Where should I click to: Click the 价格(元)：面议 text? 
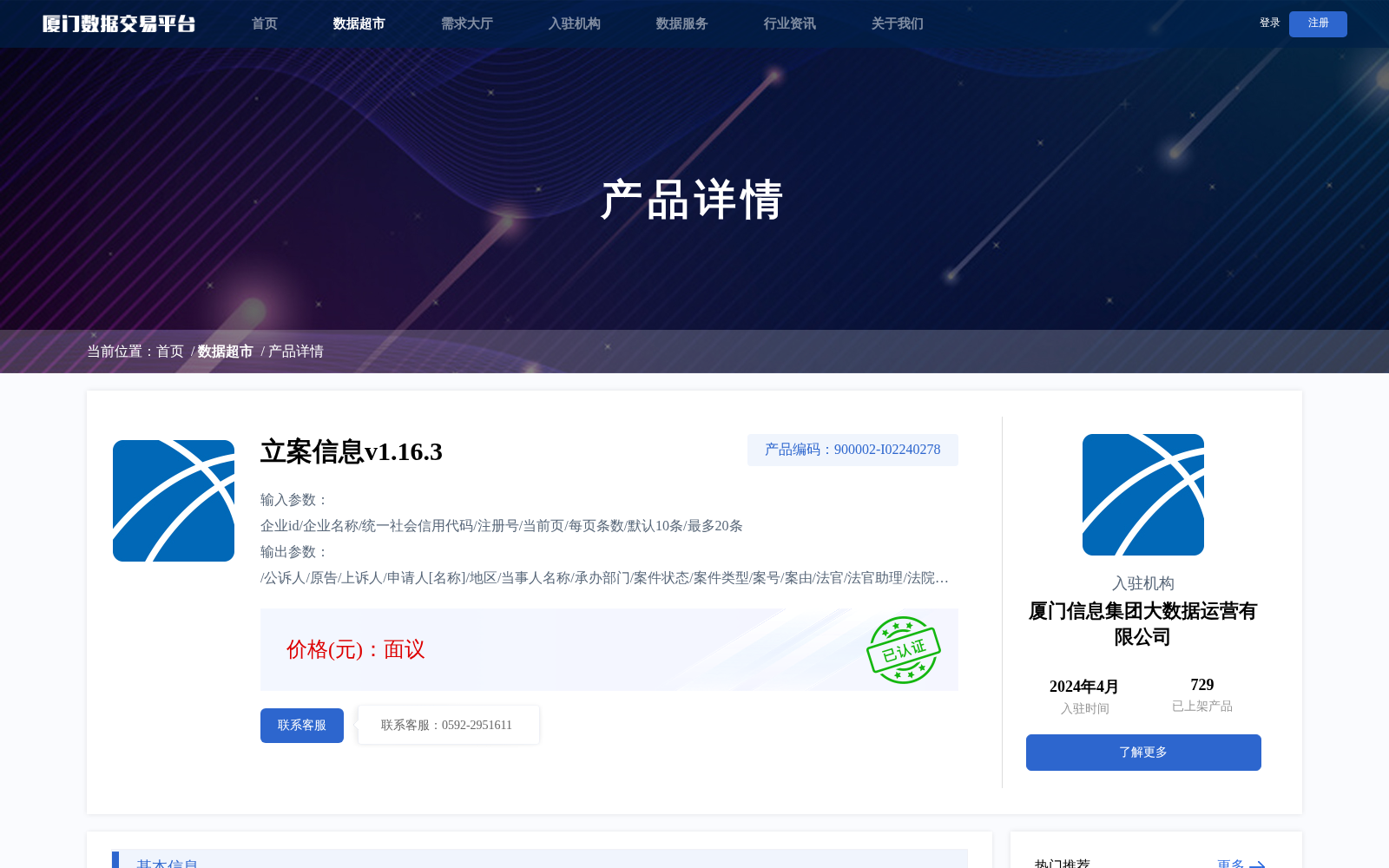pos(356,649)
